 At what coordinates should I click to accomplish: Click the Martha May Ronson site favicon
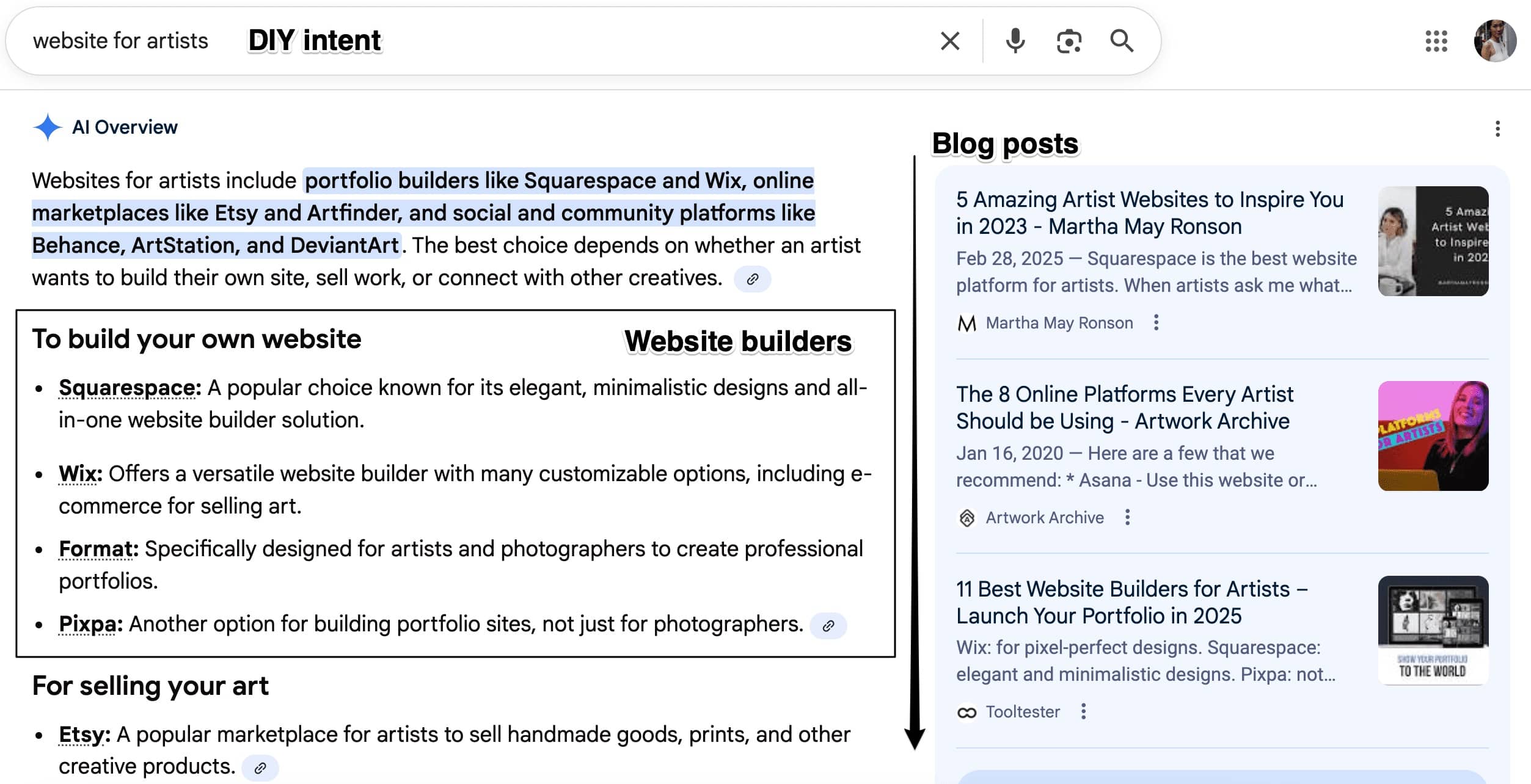(x=966, y=323)
